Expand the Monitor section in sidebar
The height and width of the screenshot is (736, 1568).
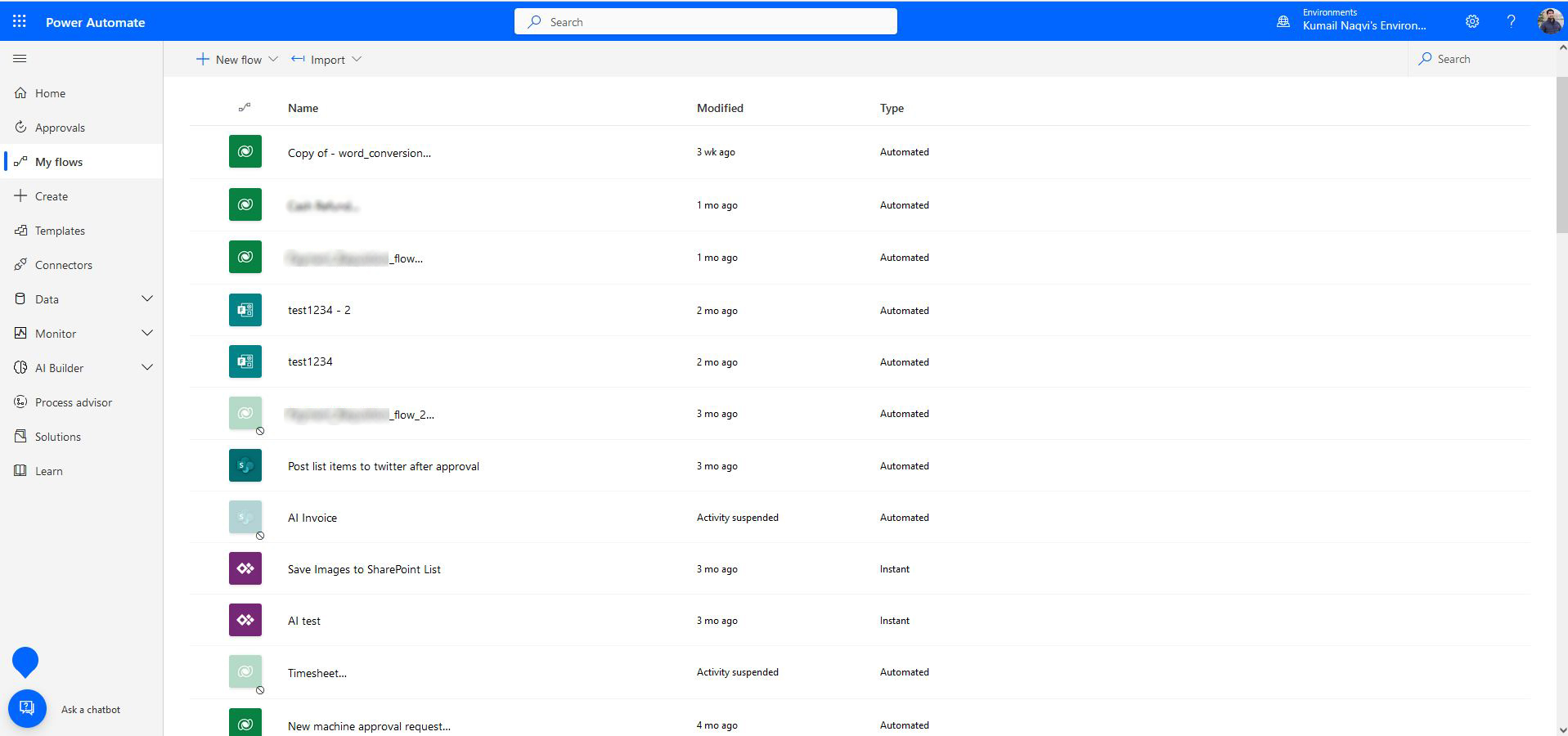[147, 334]
